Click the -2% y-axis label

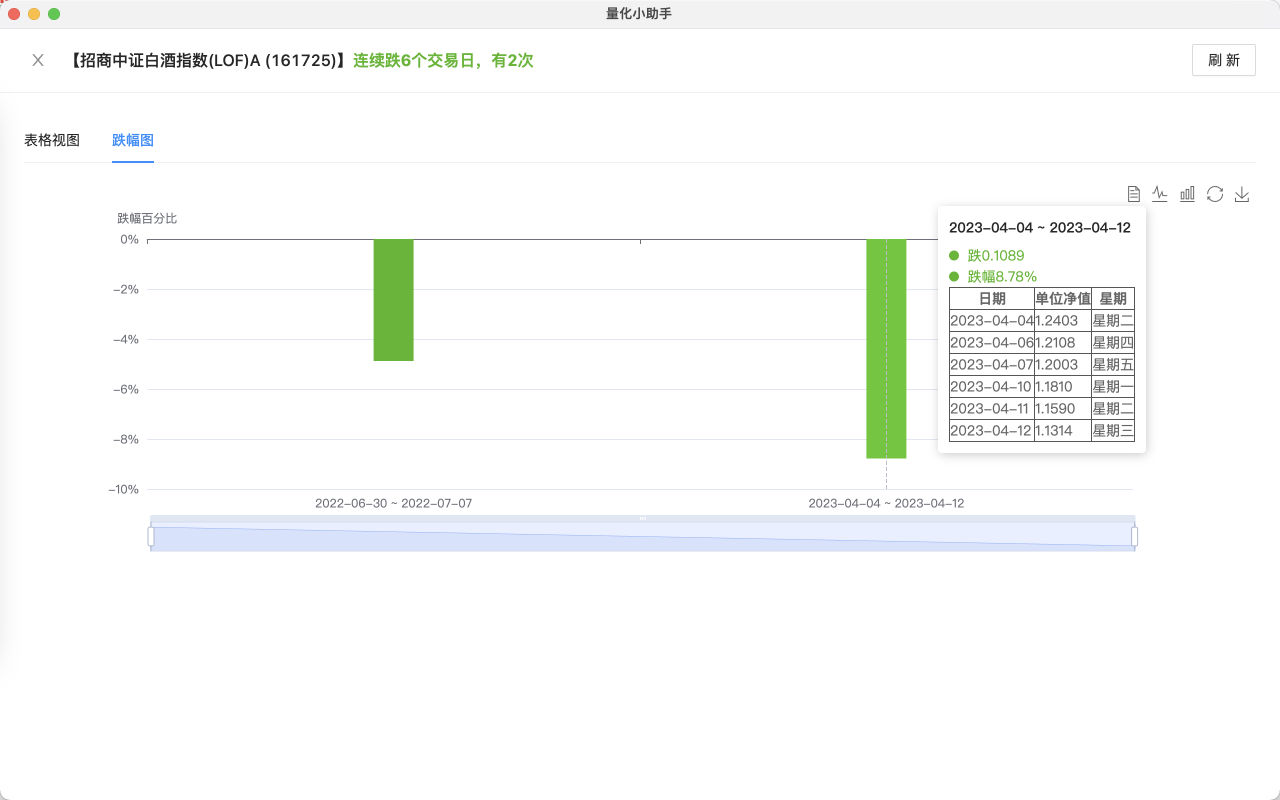126,290
